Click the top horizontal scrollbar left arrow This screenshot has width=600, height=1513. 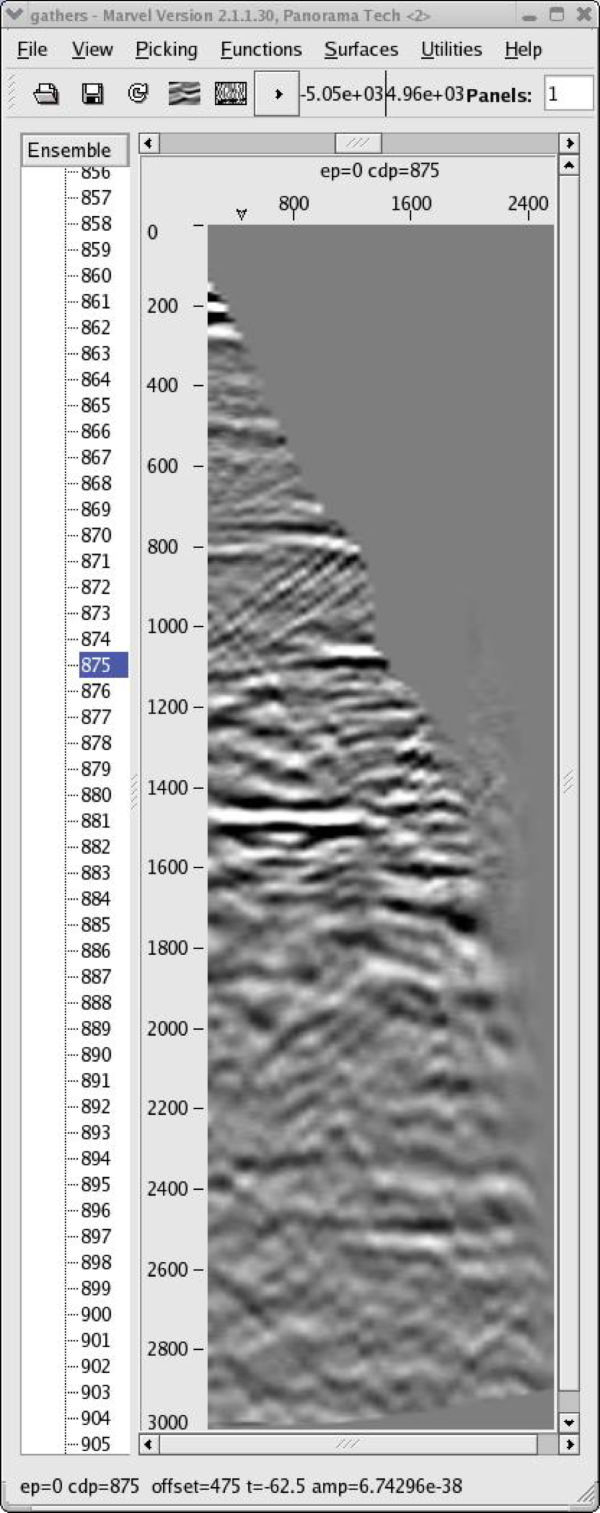(x=150, y=144)
